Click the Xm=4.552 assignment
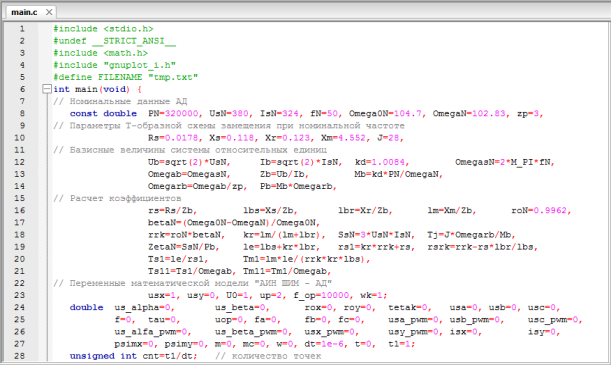 (x=343, y=138)
